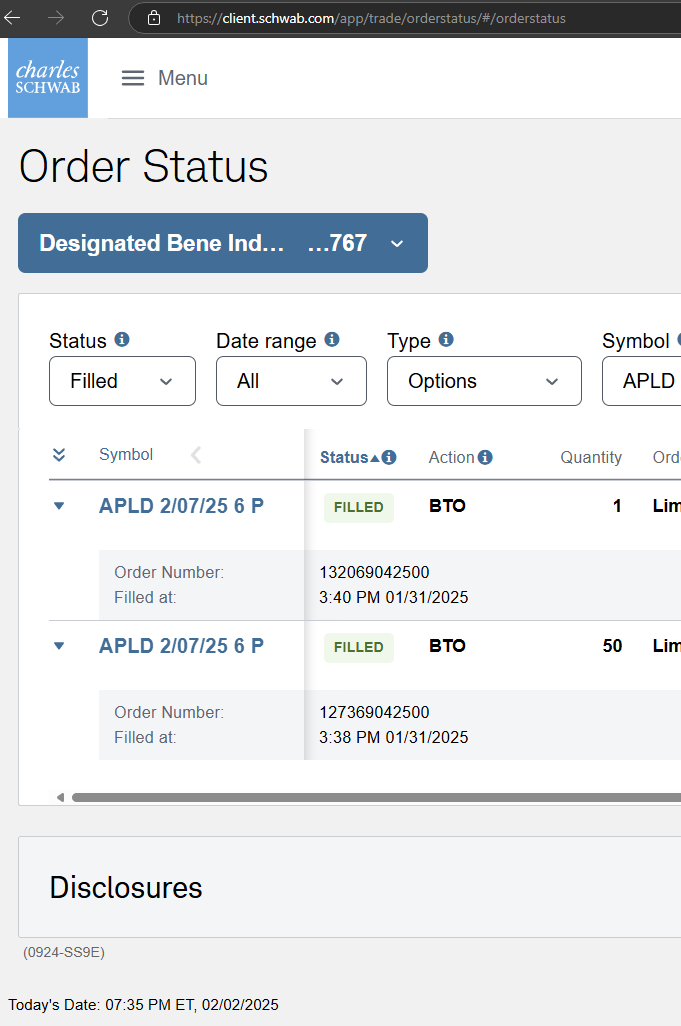Click the Status filter info icon
The height and width of the screenshot is (1026, 681).
[122, 340]
